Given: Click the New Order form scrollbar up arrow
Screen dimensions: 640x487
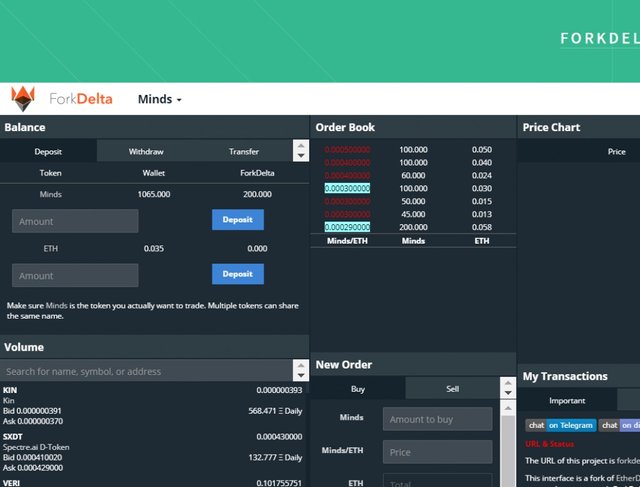Looking at the screenshot, I should 508,408.
